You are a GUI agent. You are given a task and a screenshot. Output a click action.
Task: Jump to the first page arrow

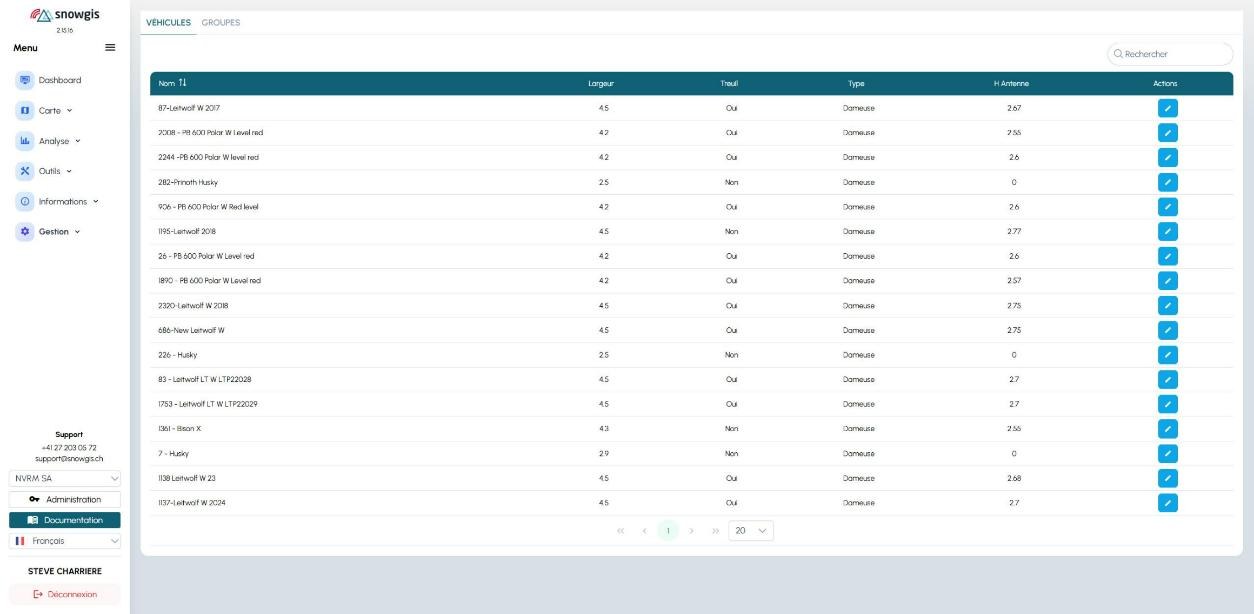click(x=621, y=531)
